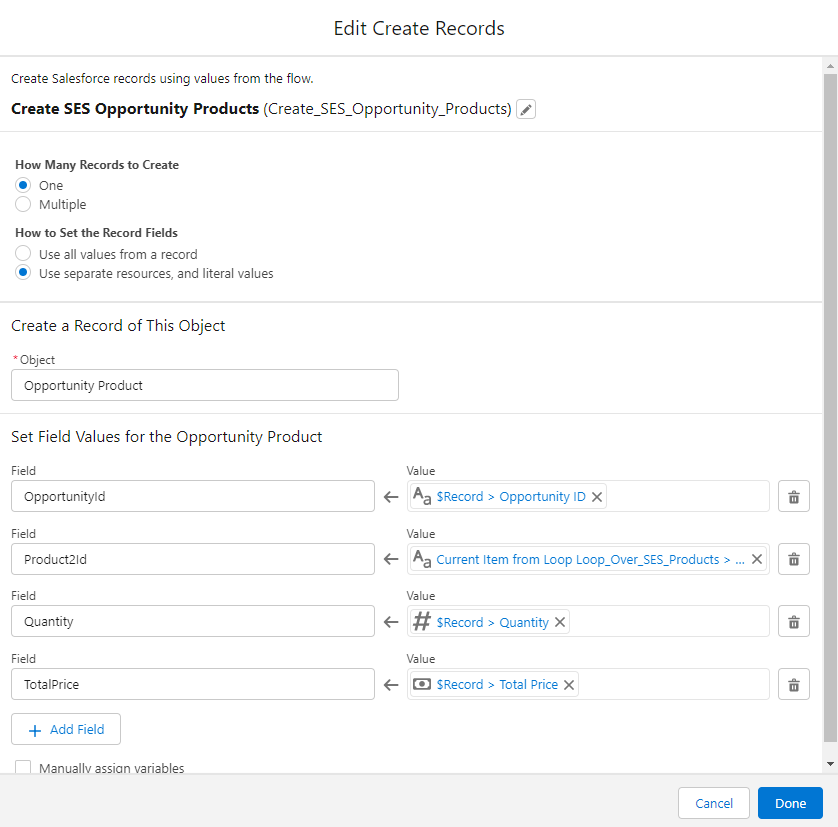The height and width of the screenshot is (827, 838).
Task: Remove the $Record > Total Price value pill
Action: tap(569, 685)
